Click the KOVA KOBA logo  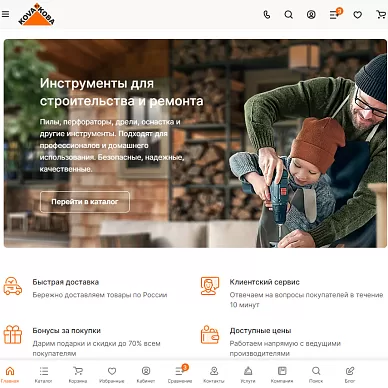36,14
